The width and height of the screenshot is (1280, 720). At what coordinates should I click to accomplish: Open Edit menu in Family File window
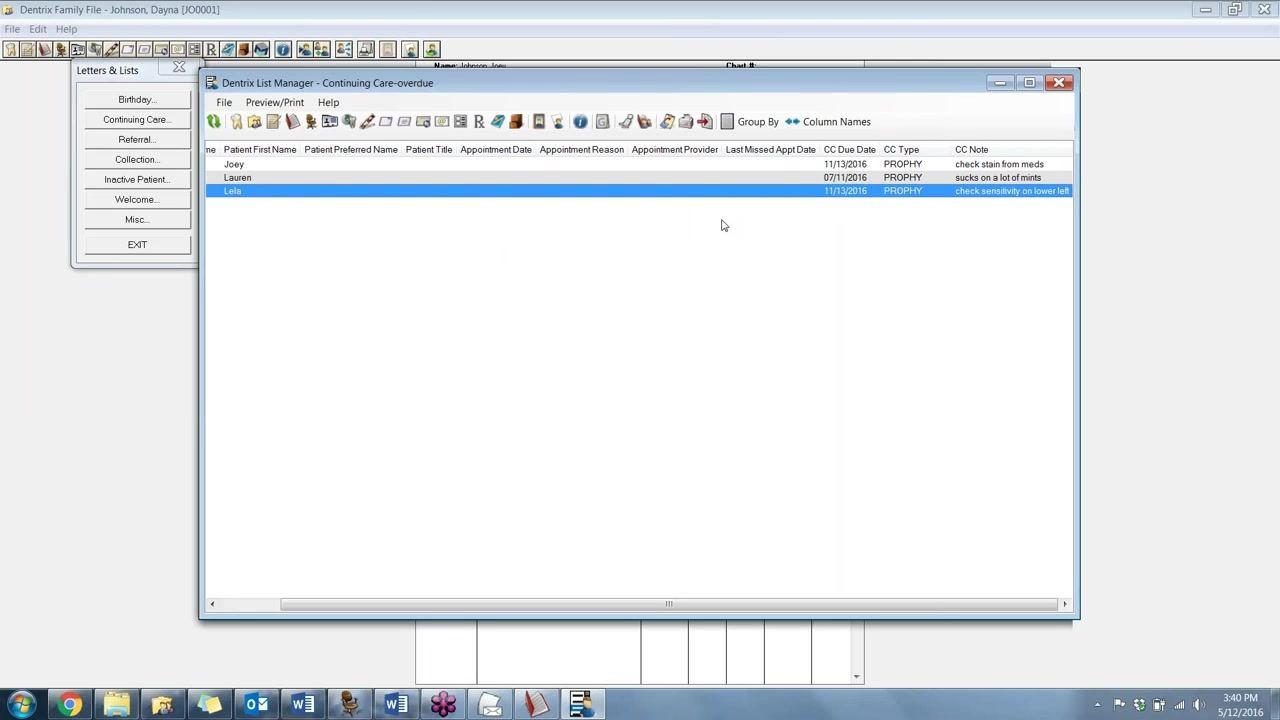click(x=38, y=29)
